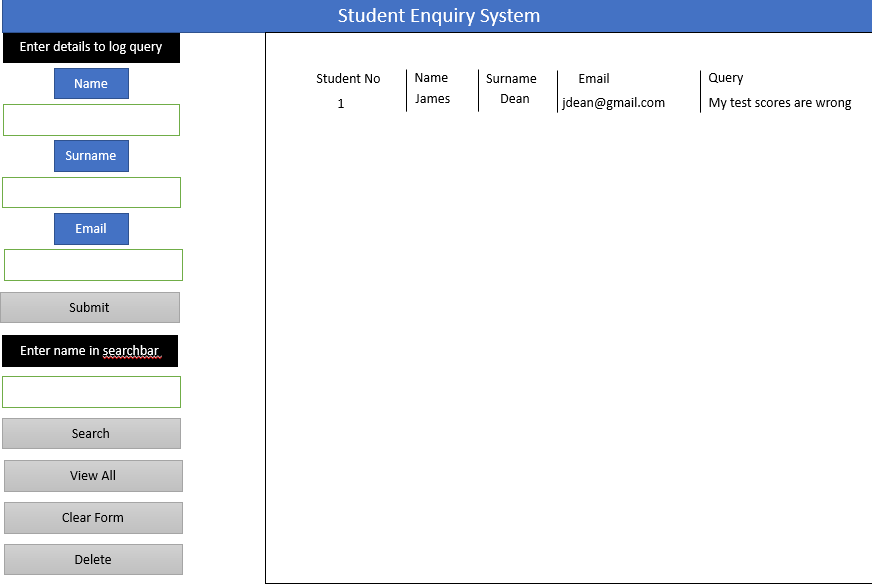Screen dimensions: 872x584
Task: Click the Search button
Action: (91, 433)
